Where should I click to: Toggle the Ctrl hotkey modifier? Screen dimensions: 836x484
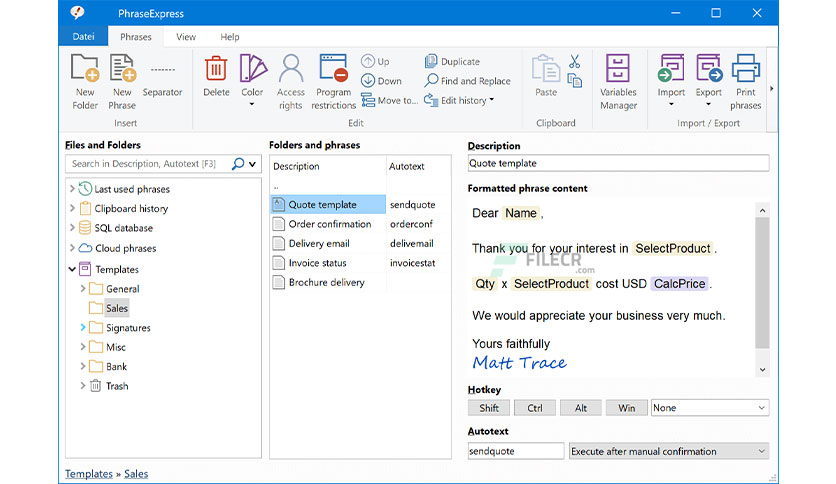(x=535, y=408)
